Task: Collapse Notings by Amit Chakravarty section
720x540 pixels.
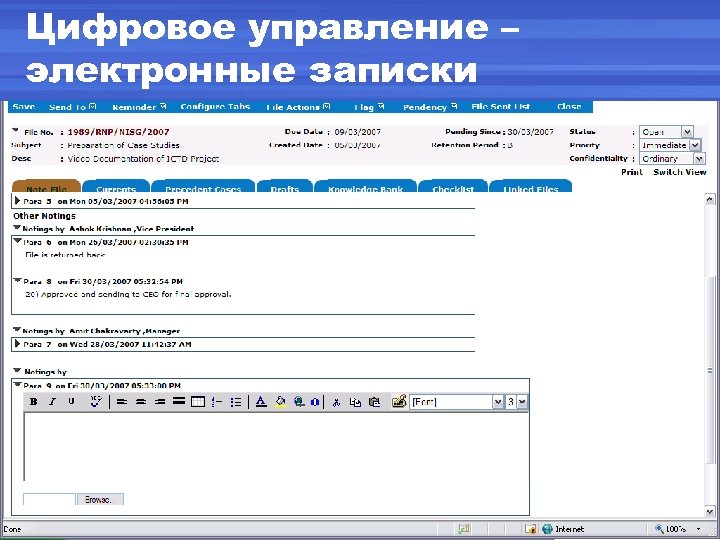Action: pos(17,329)
